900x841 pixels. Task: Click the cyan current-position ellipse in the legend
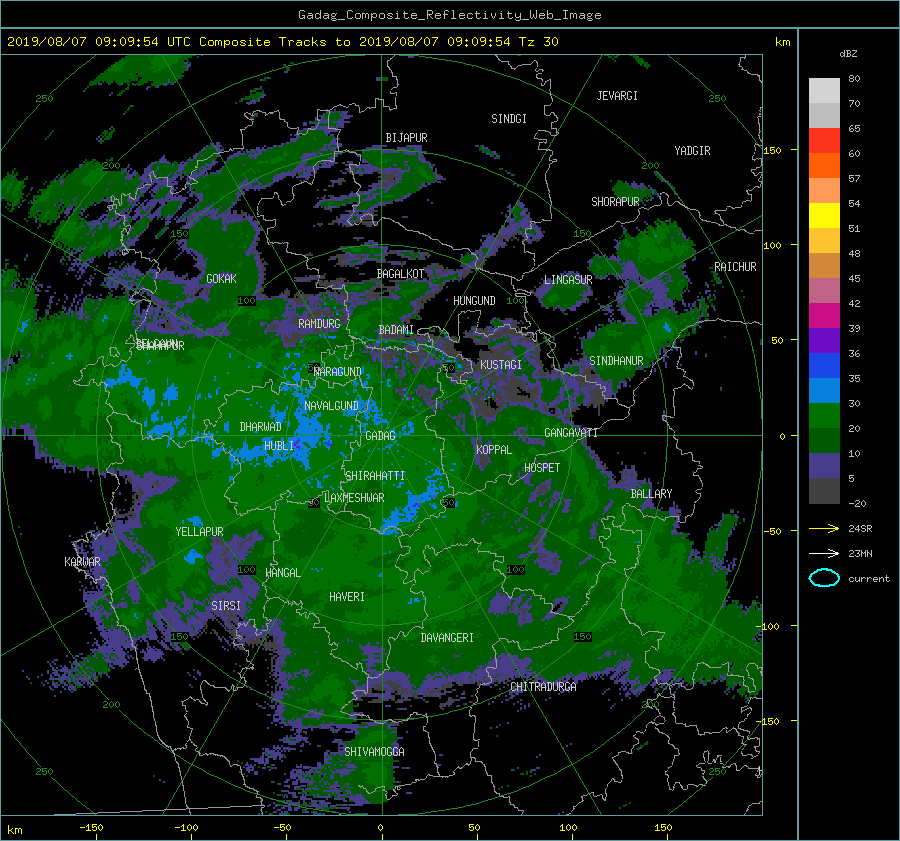824,578
